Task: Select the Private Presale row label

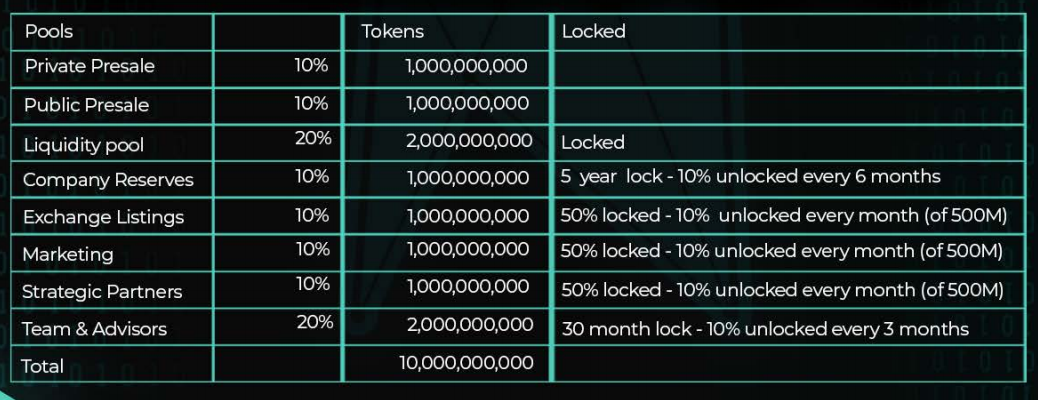Action: tap(89, 66)
